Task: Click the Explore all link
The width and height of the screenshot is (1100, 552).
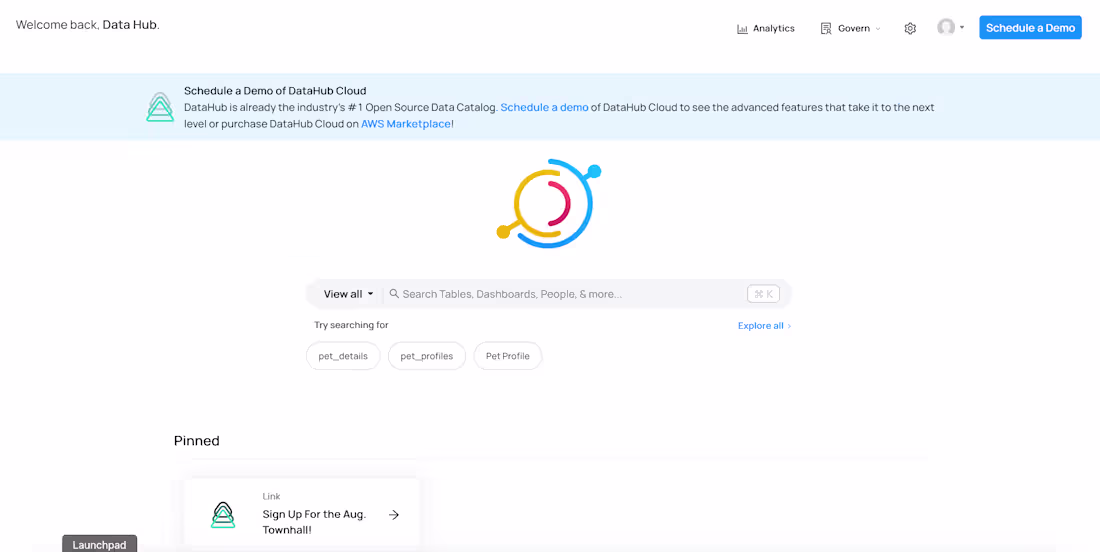Action: pos(764,326)
